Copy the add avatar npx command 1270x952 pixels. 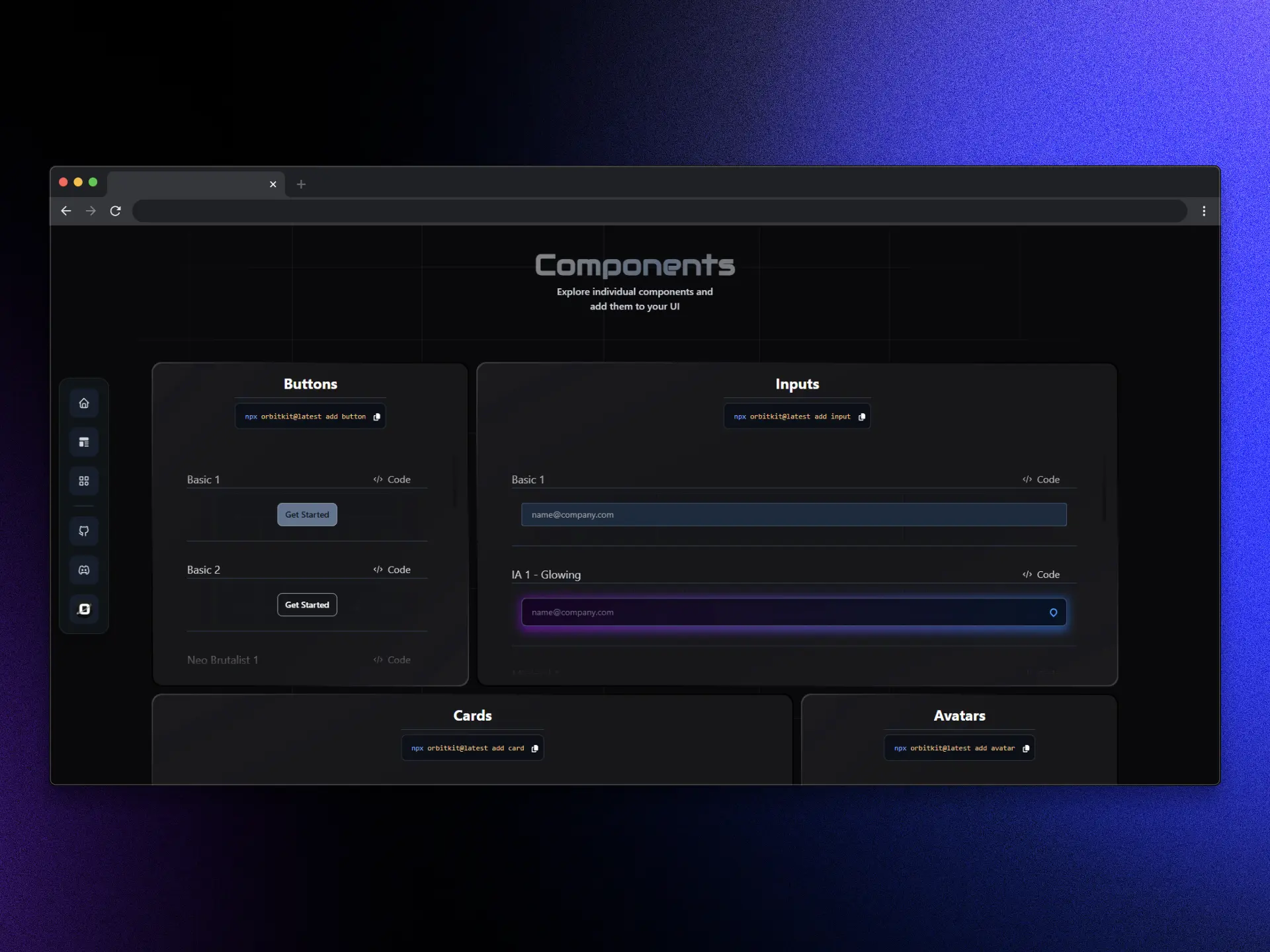click(x=1026, y=748)
